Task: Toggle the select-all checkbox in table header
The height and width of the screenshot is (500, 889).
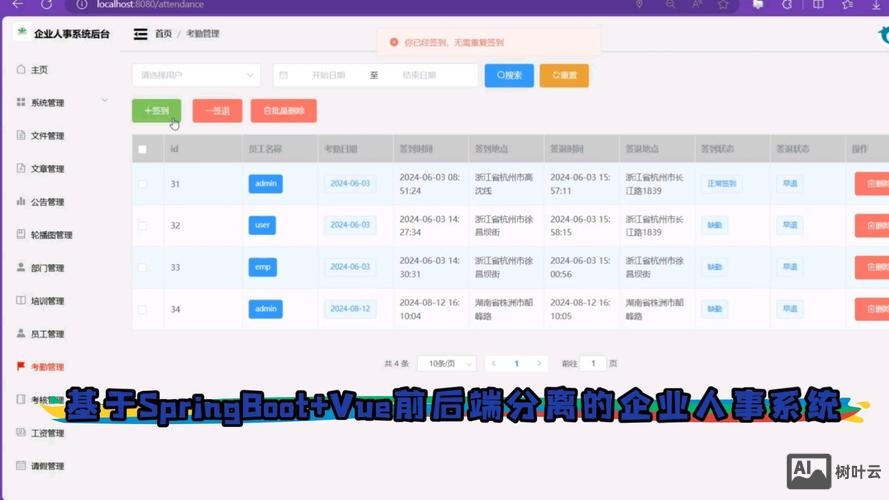Action: pos(142,149)
